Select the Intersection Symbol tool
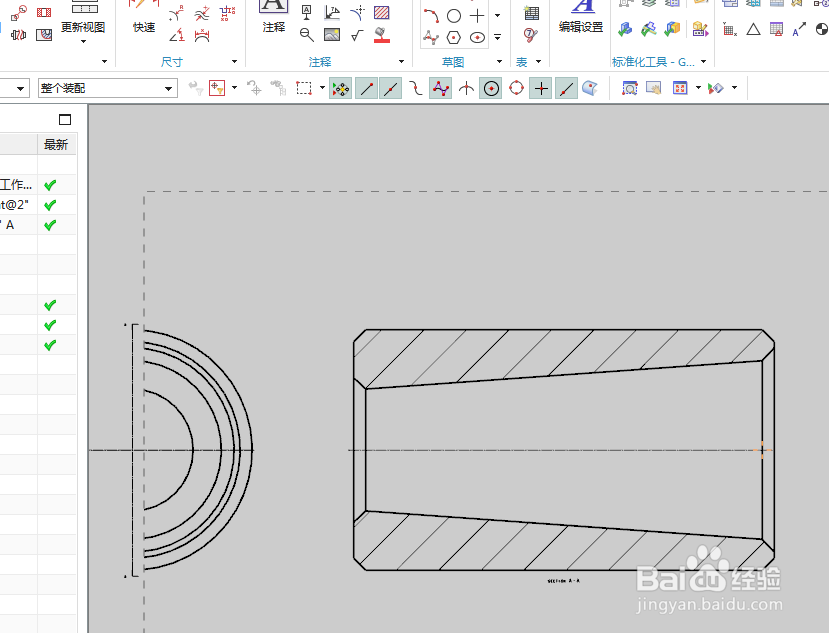The width and height of the screenshot is (829, 633). (358, 13)
